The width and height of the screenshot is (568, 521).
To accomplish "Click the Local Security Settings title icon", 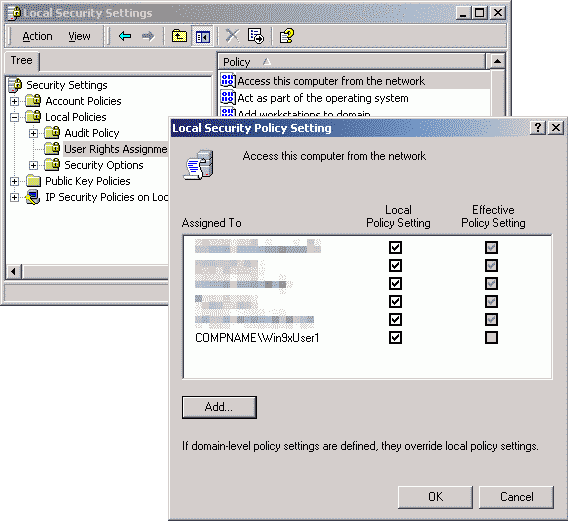I will tap(15, 13).
